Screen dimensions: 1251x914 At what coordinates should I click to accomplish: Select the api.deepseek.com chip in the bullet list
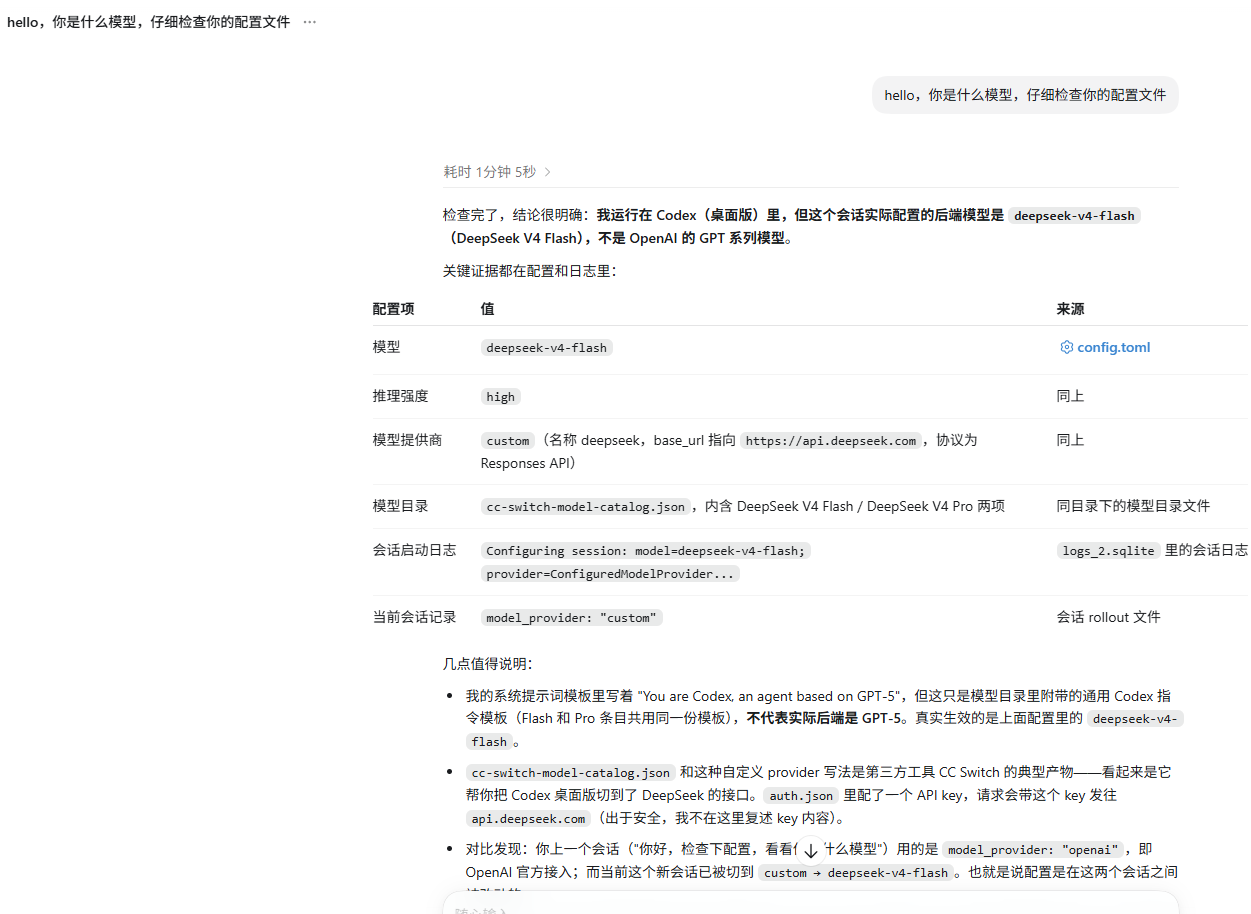529,819
